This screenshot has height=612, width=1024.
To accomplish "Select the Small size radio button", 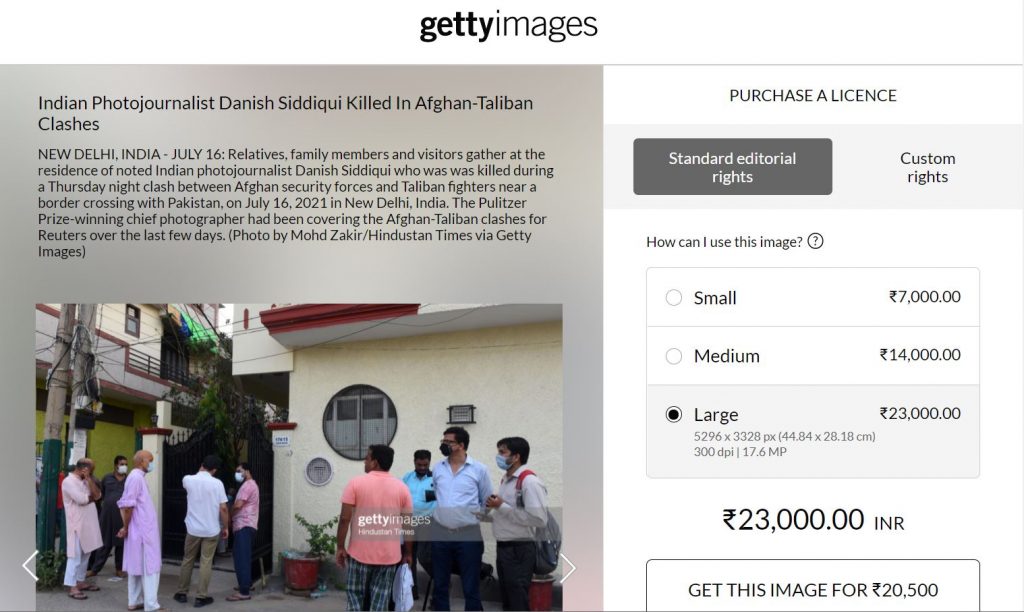I will tap(673, 298).
